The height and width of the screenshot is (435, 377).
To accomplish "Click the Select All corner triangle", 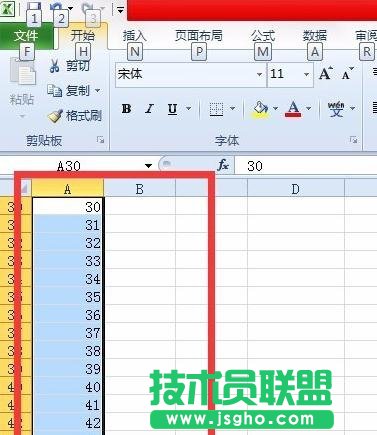I will (x=25, y=189).
